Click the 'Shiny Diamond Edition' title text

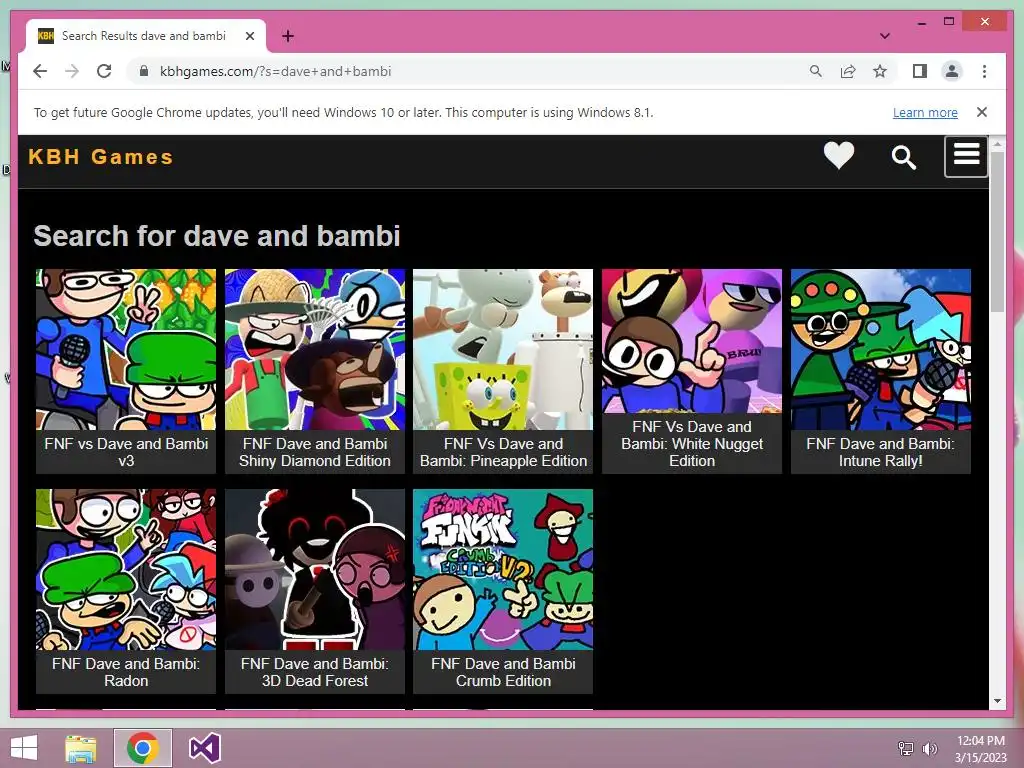tap(315, 461)
